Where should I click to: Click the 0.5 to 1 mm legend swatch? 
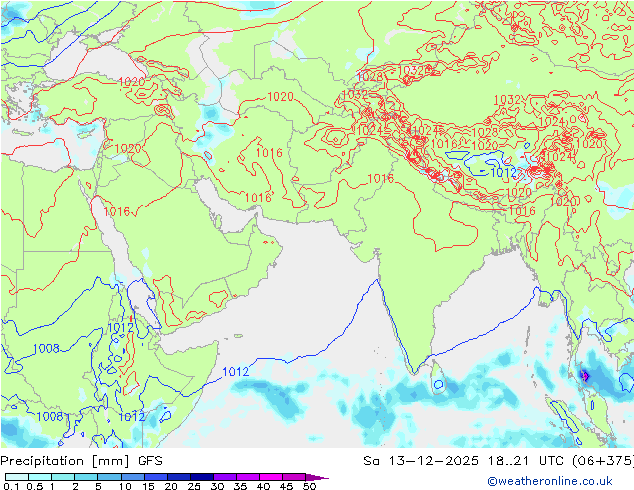40,477
